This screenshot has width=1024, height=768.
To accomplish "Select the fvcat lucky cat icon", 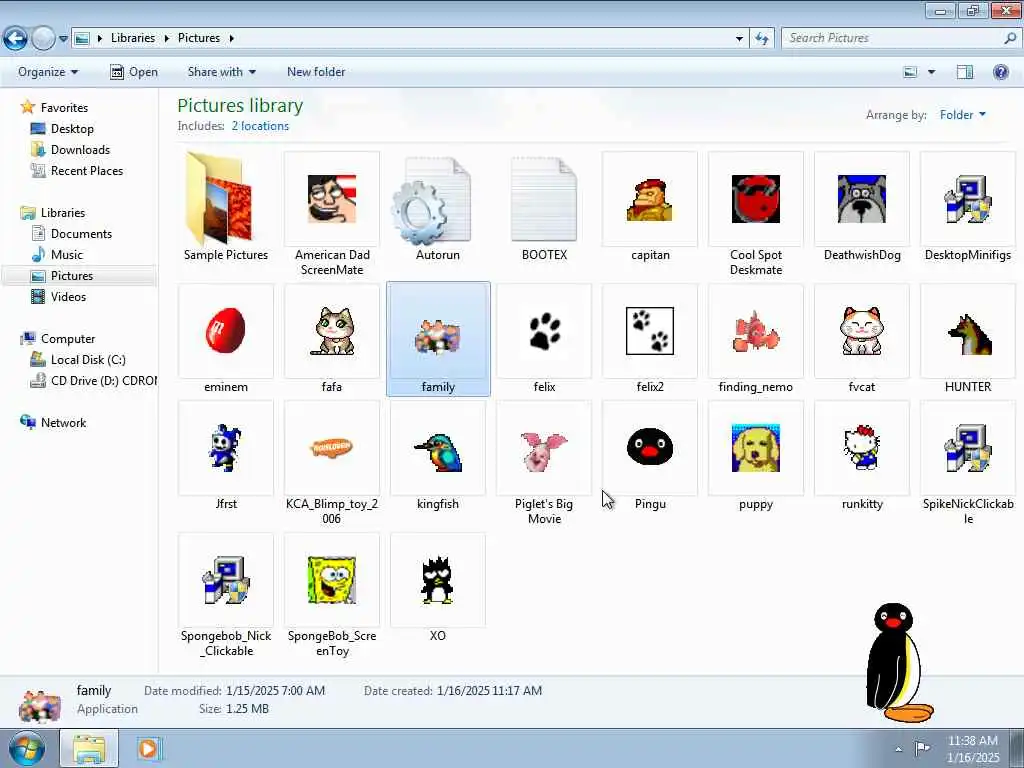I will 861,330.
